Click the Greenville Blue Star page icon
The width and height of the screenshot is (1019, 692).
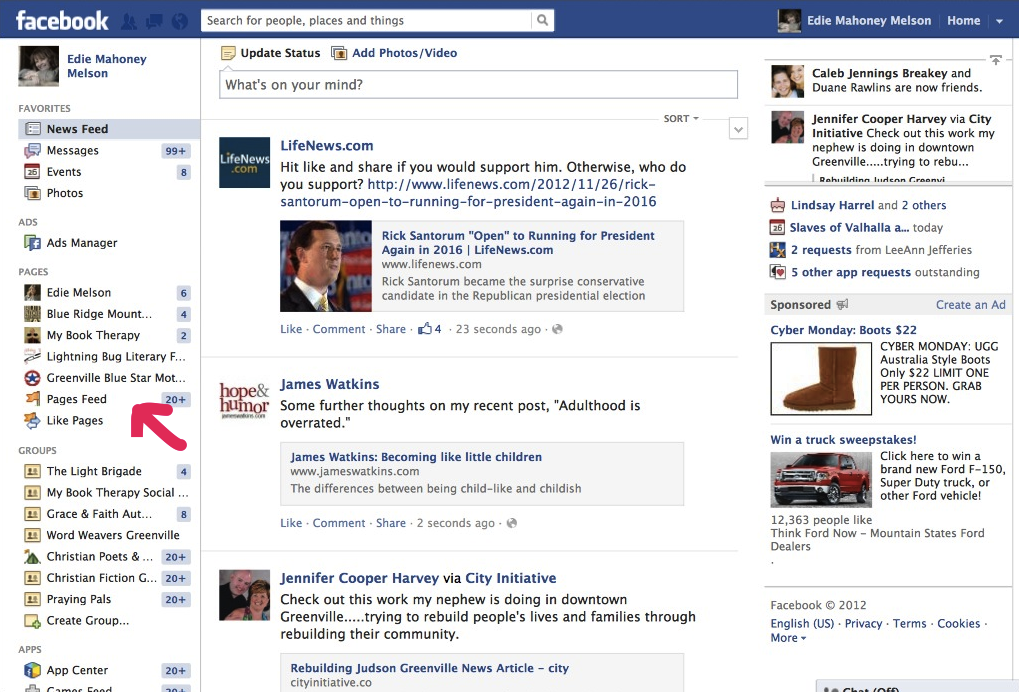coord(32,378)
